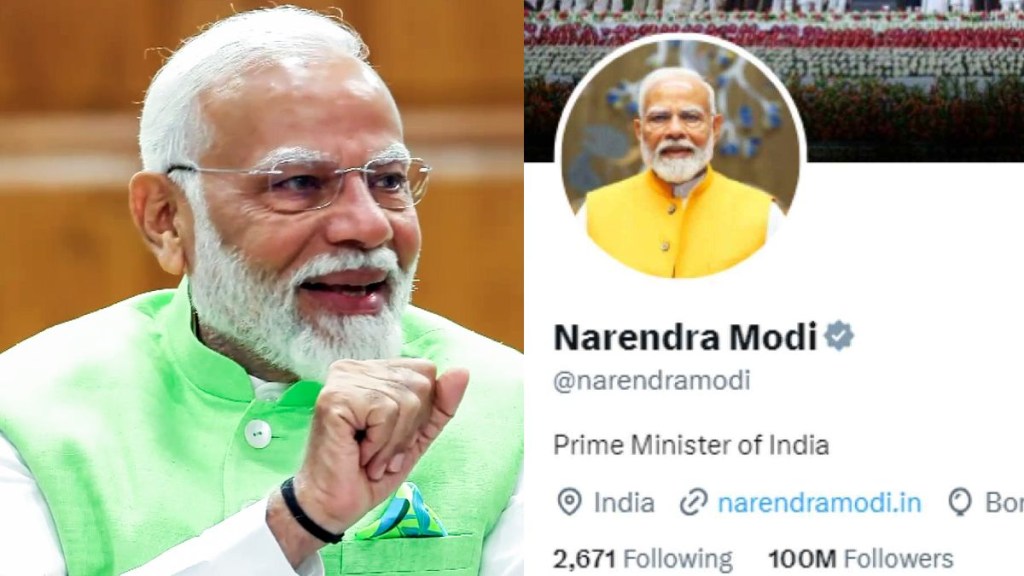The width and height of the screenshot is (1024, 576).
Task: View the 100M Followers list
Action: (861, 559)
